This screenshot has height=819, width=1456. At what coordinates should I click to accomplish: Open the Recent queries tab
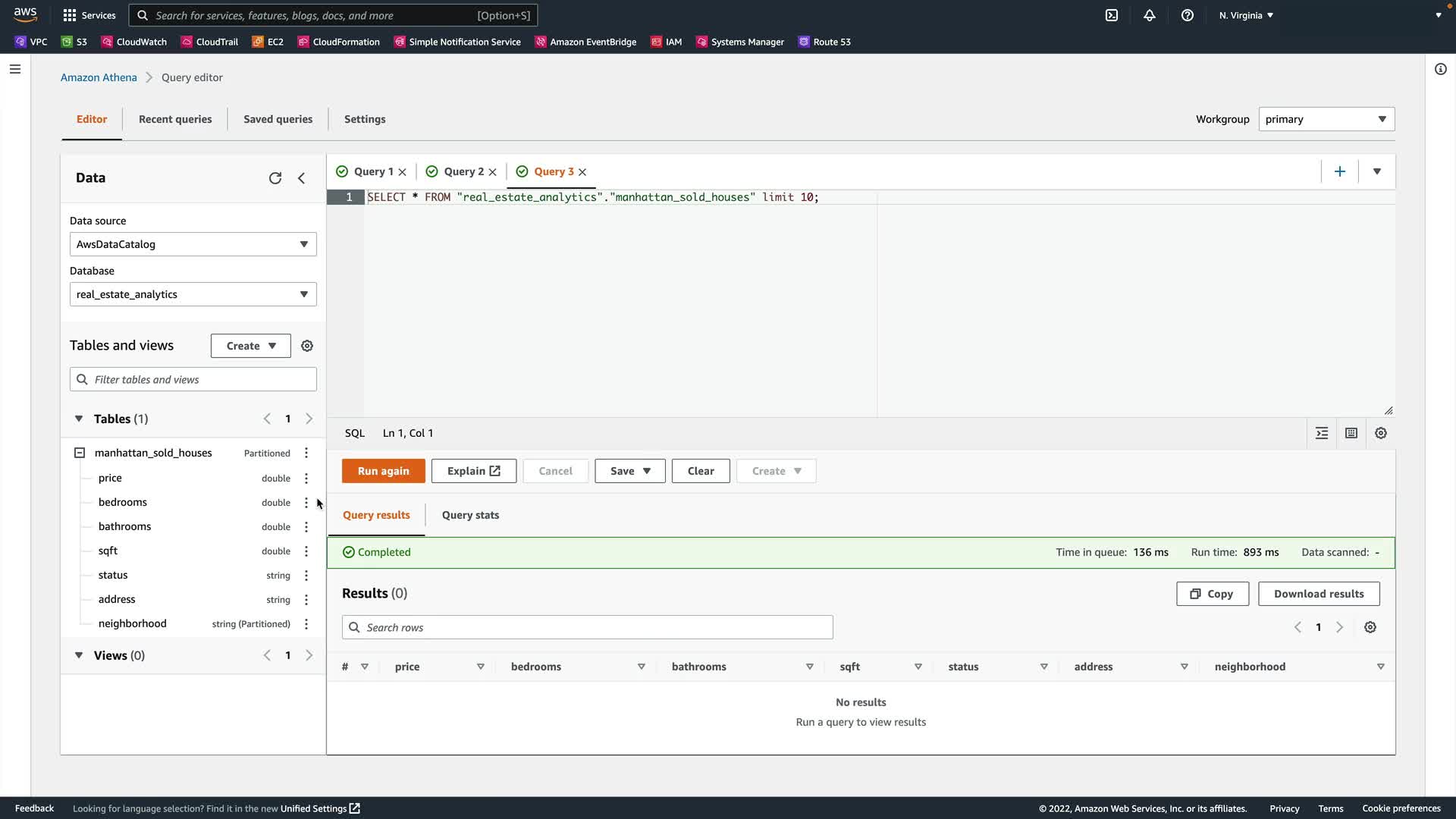click(x=175, y=119)
